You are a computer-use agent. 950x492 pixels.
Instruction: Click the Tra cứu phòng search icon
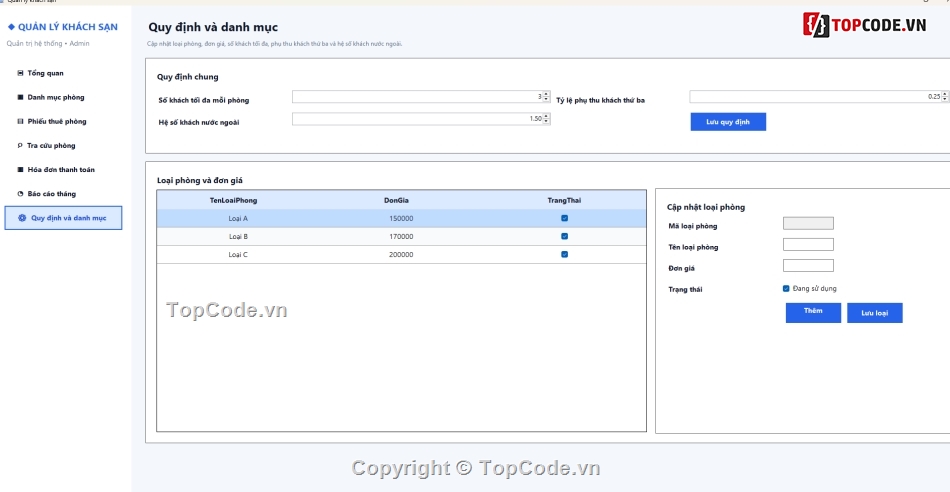(x=21, y=146)
